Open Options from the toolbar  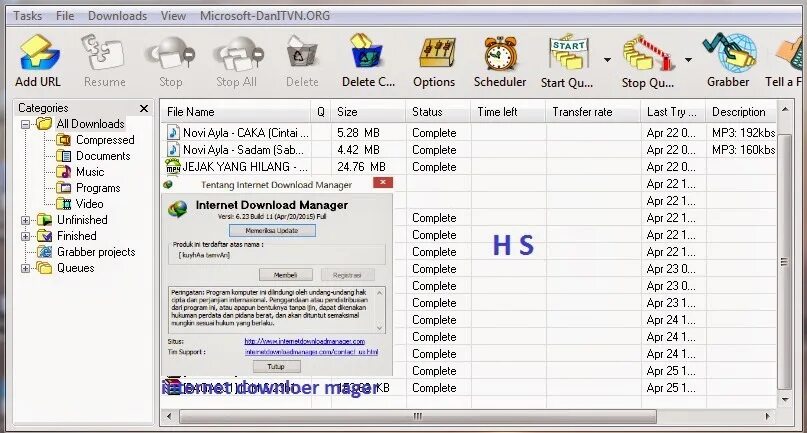click(437, 53)
